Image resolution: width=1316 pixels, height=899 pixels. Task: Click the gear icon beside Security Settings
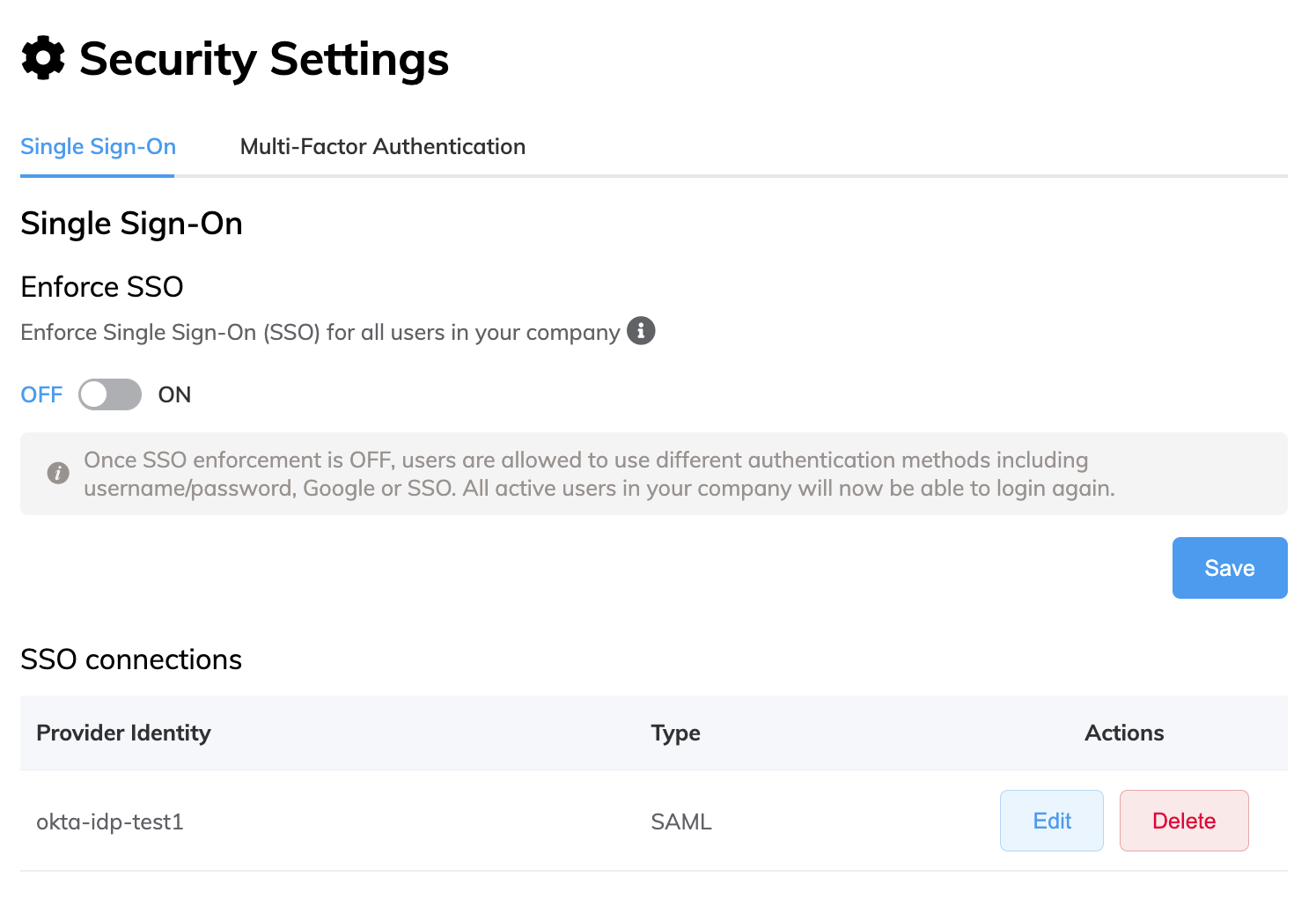(43, 59)
